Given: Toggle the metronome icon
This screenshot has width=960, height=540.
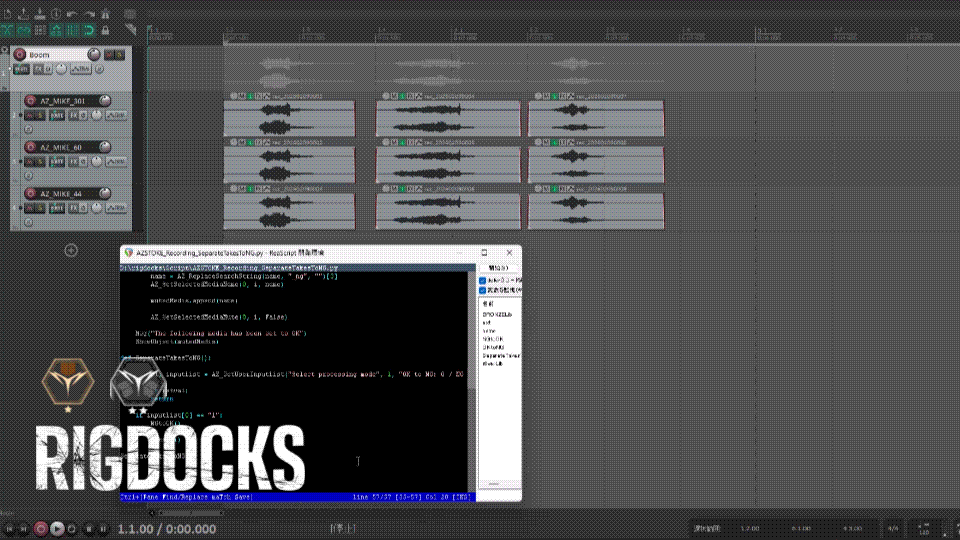Looking at the screenshot, I should (x=105, y=13).
